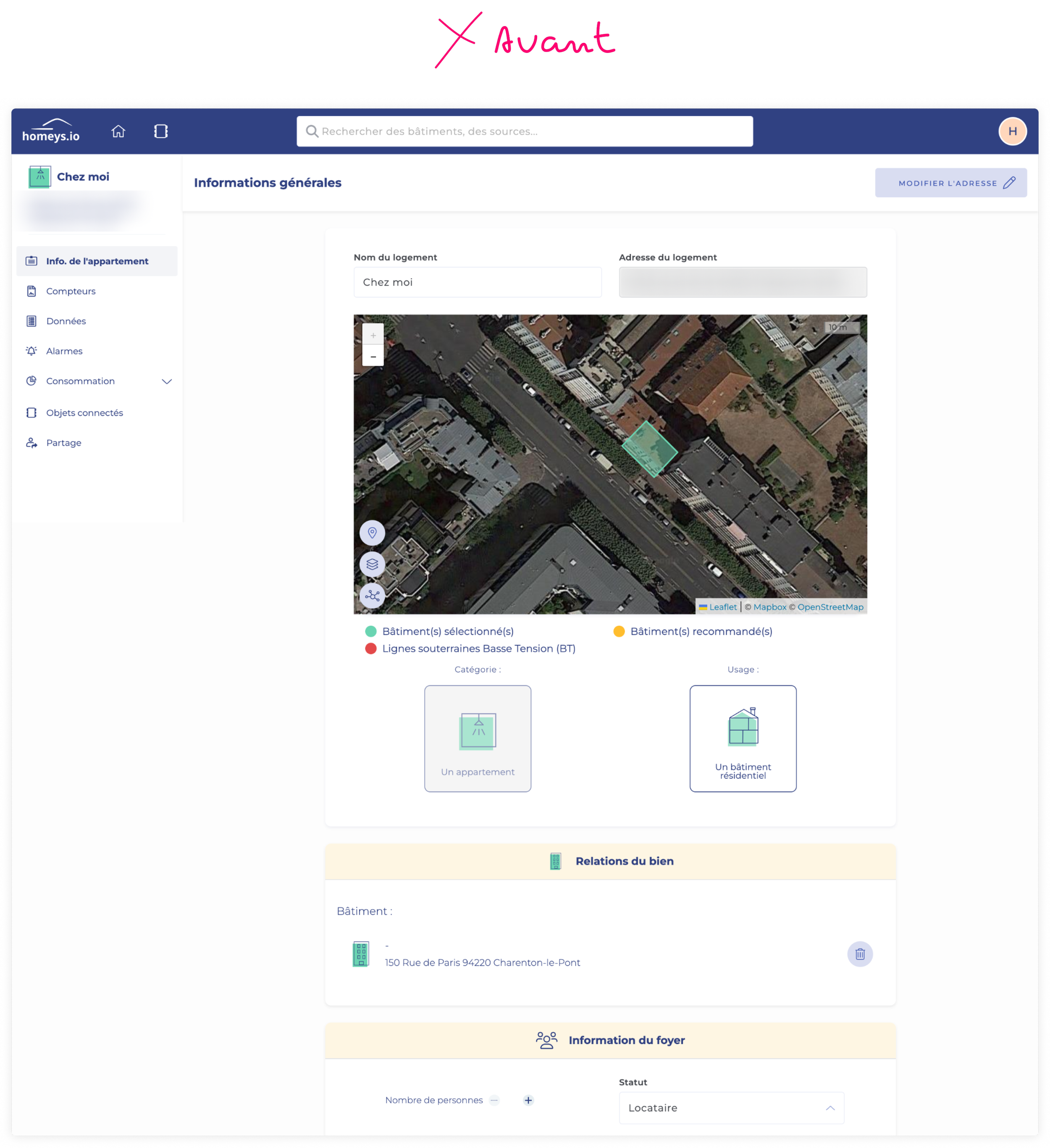The width and height of the screenshot is (1050, 1148).
Task: Click the network graph button on the map
Action: (373, 596)
